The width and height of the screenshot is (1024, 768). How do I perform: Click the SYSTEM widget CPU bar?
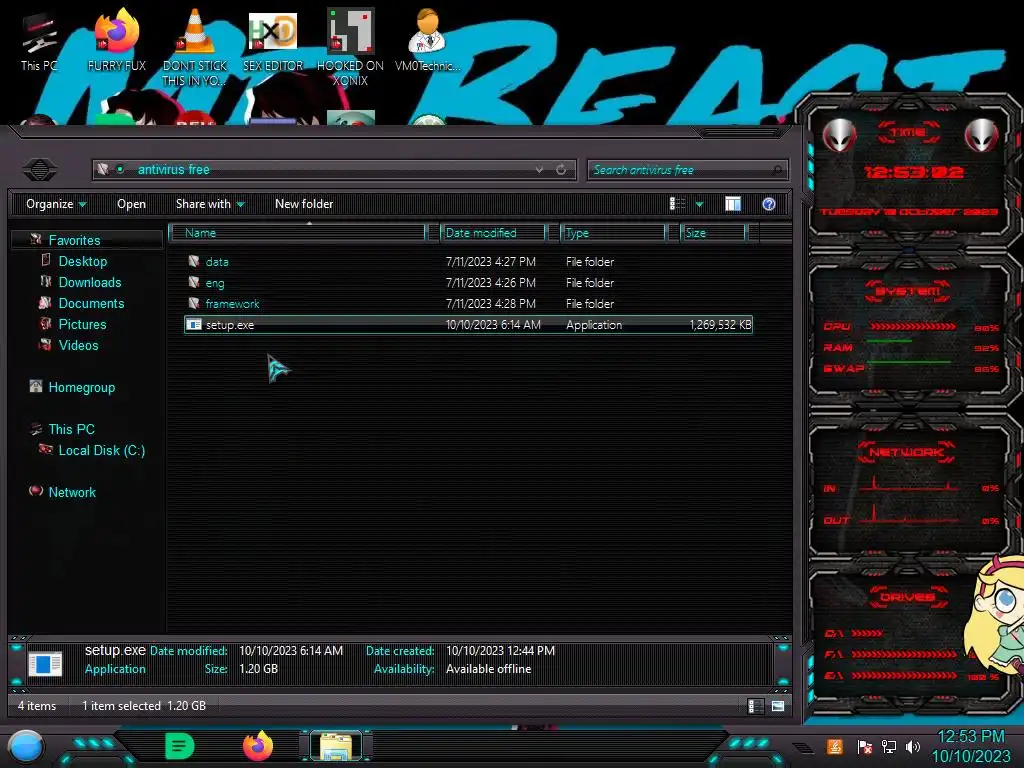pyautogui.click(x=912, y=326)
